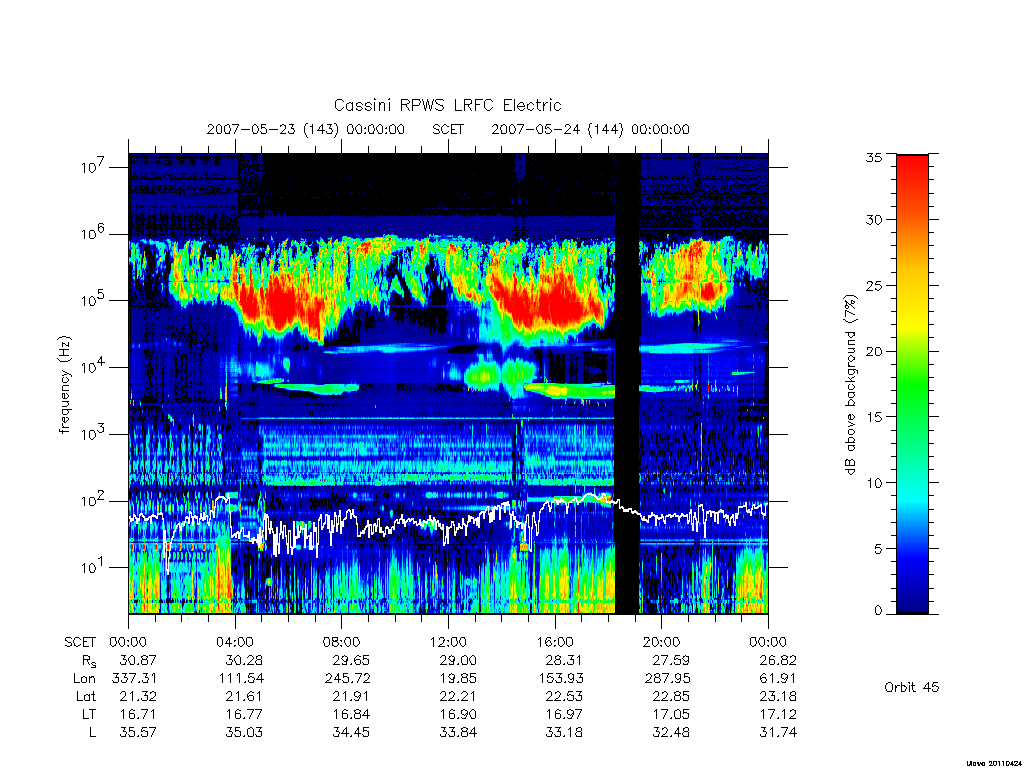Image resolution: width=1024 pixels, height=768 pixels.
Task: Click the LT value '16.97'
Action: pos(564,714)
